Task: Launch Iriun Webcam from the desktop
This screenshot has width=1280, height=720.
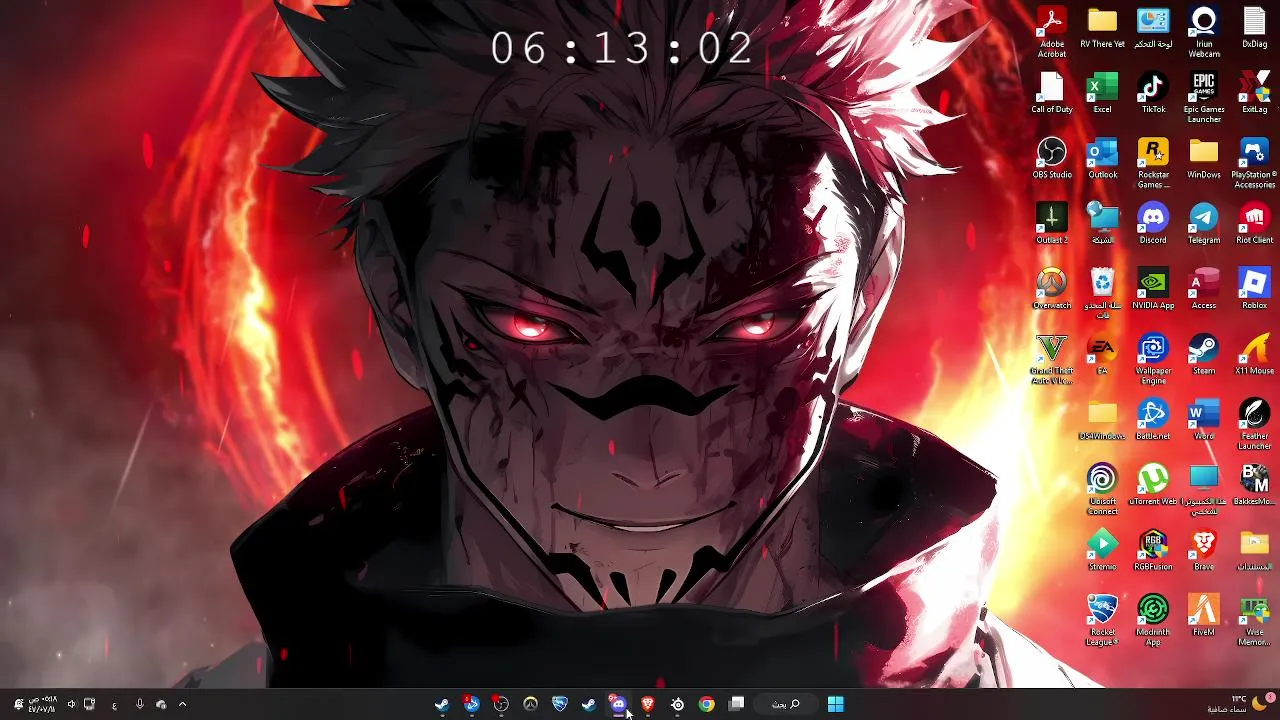Action: click(x=1204, y=32)
